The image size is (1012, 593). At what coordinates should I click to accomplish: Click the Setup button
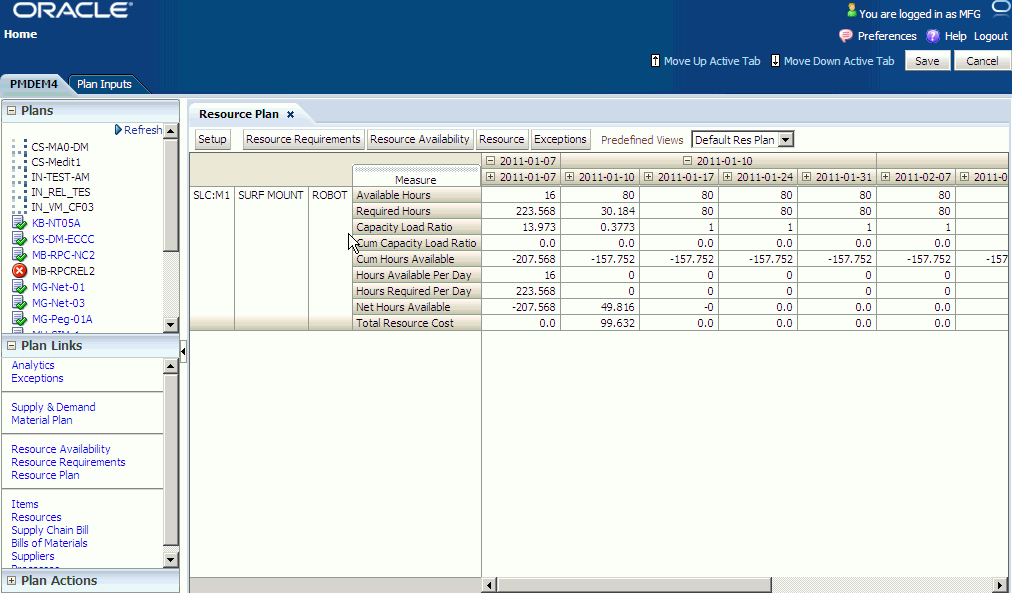tap(212, 139)
